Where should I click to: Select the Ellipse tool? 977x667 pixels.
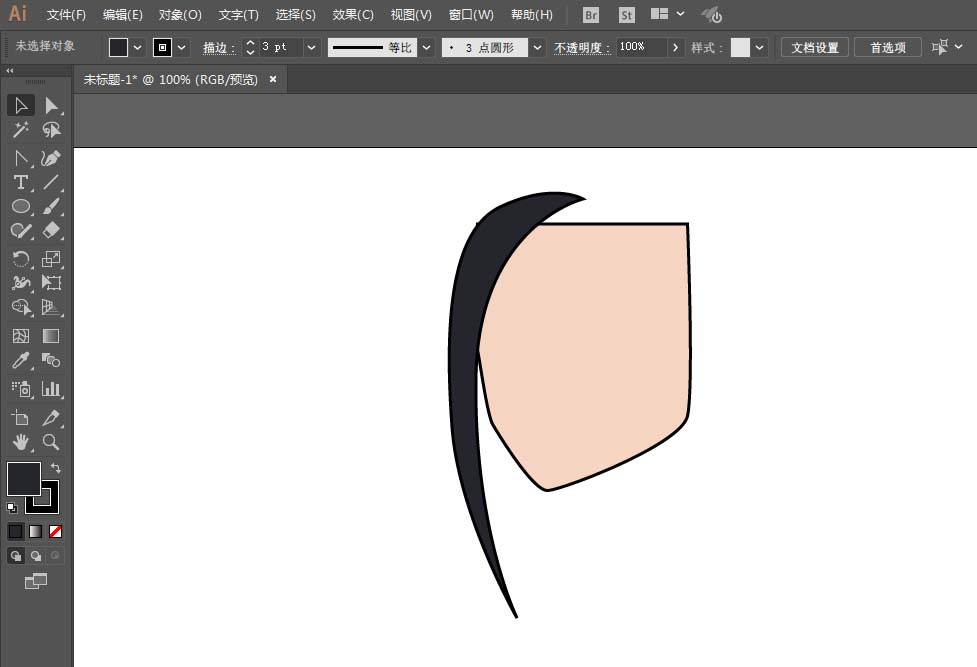pos(20,206)
